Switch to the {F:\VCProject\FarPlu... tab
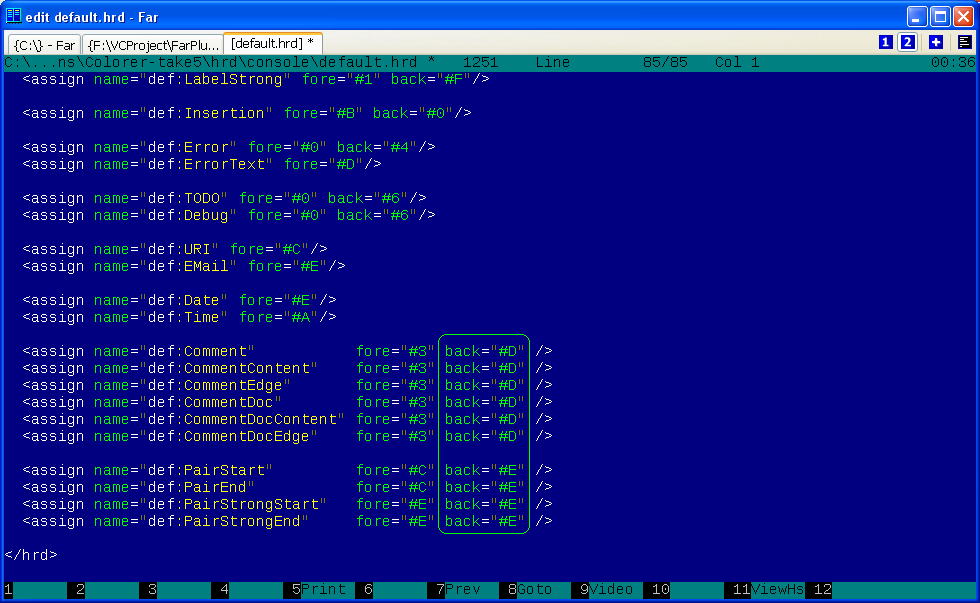The height and width of the screenshot is (603, 980). point(151,45)
